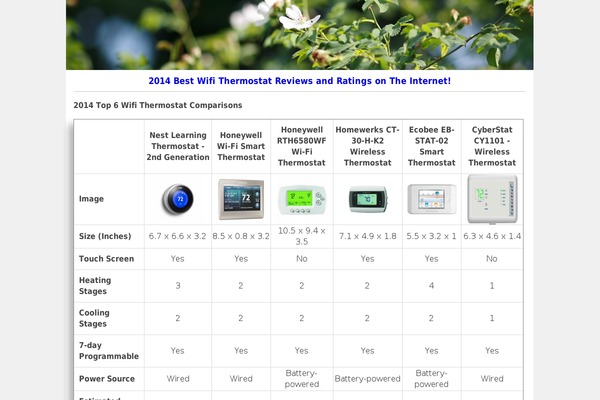The width and height of the screenshot is (600, 400).
Task: Select the '7-day Programmable' row label
Action: click(109, 351)
